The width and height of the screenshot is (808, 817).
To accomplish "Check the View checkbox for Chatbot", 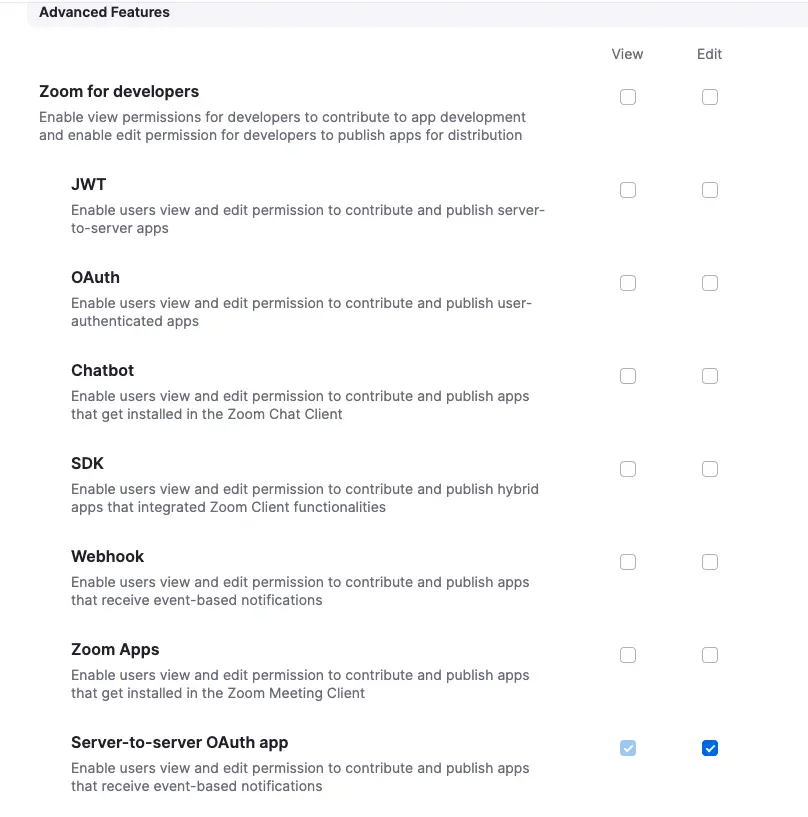I will 628,376.
